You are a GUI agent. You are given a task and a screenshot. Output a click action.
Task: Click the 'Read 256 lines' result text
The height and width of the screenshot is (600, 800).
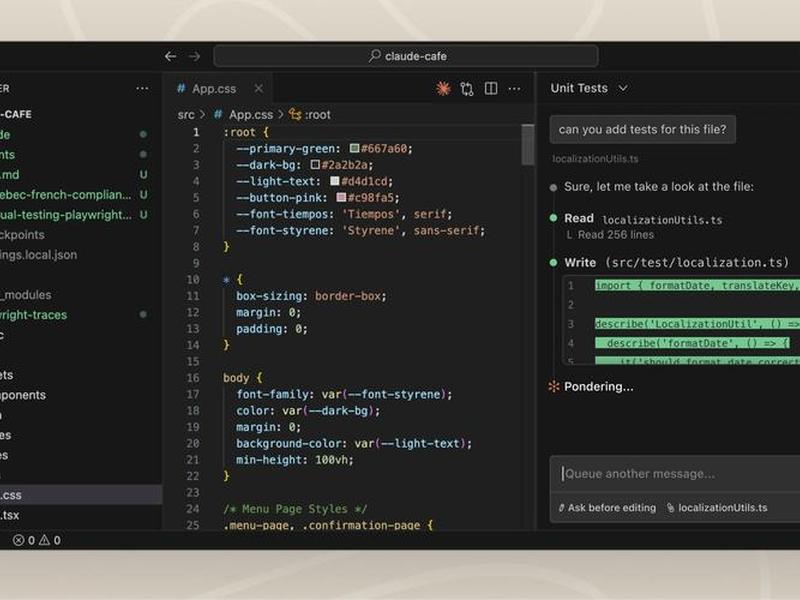[616, 235]
